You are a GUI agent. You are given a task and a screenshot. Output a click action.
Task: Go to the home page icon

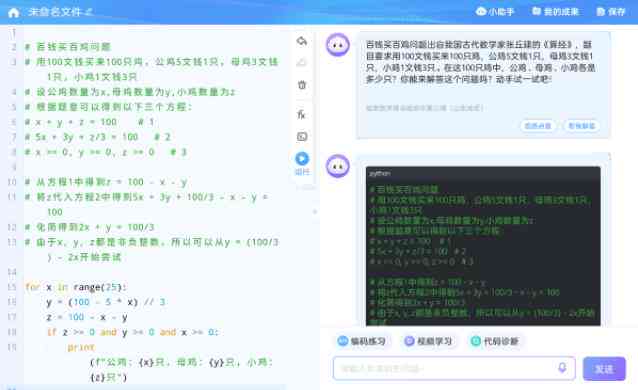tap(13, 12)
